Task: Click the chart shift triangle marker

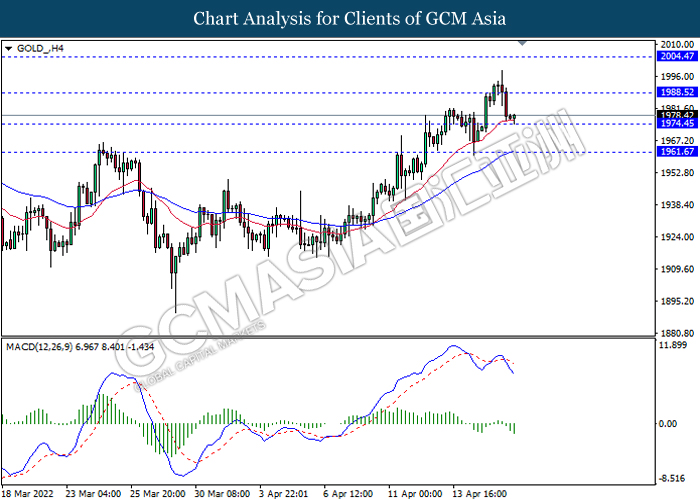Action: pos(522,43)
